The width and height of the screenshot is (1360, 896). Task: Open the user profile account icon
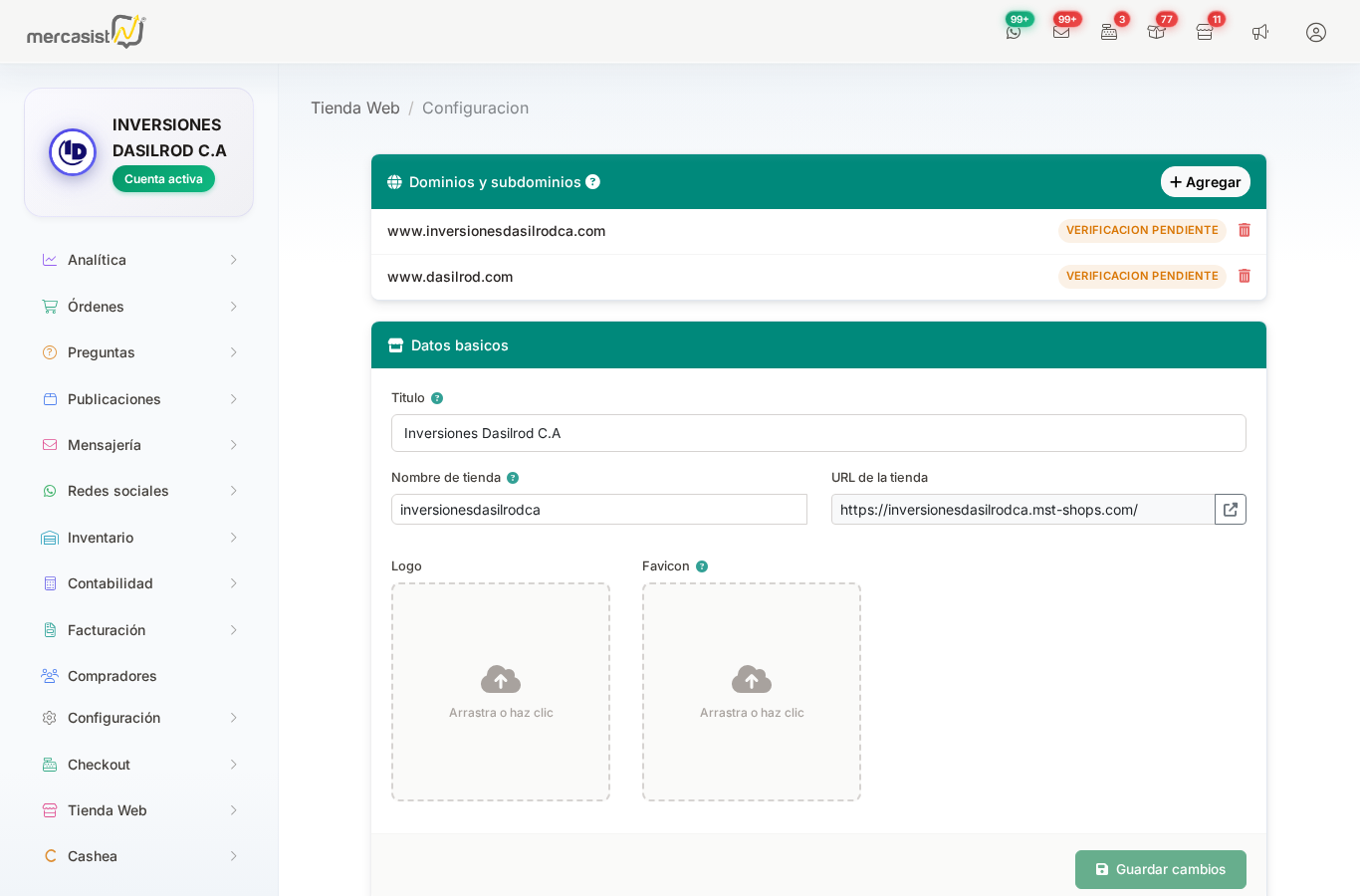[1316, 32]
